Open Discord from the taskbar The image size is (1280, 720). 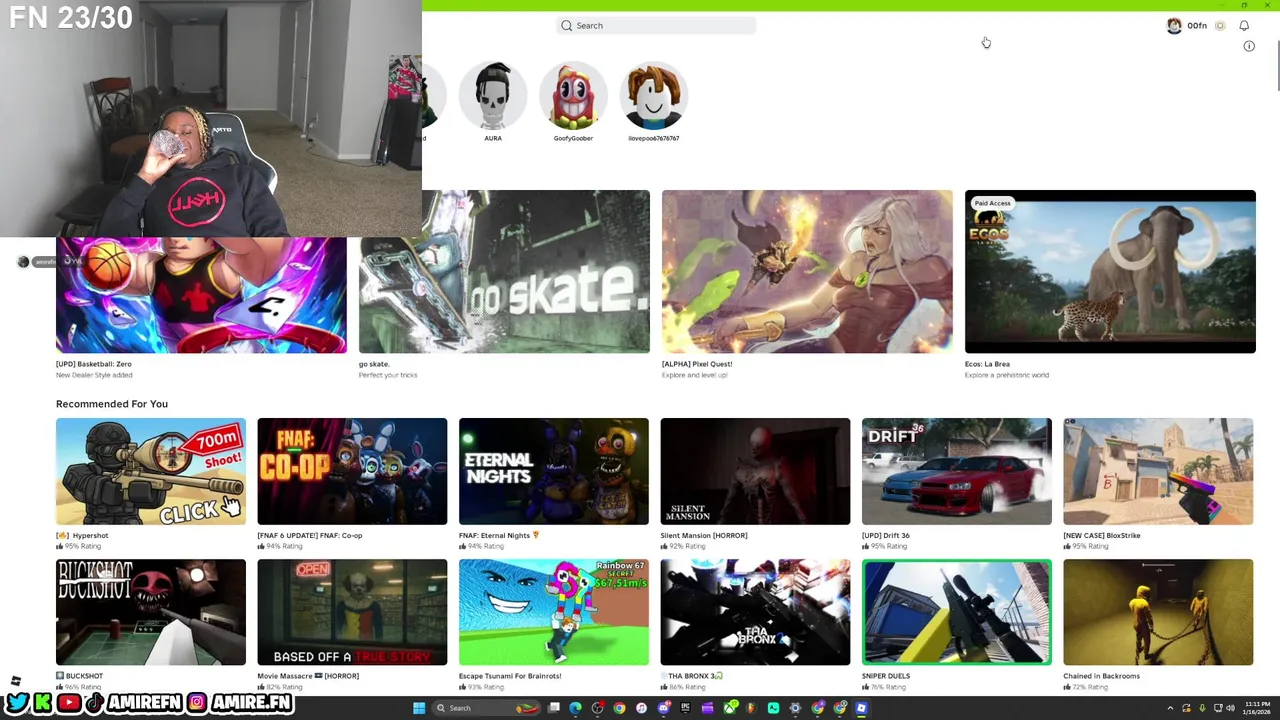664,708
